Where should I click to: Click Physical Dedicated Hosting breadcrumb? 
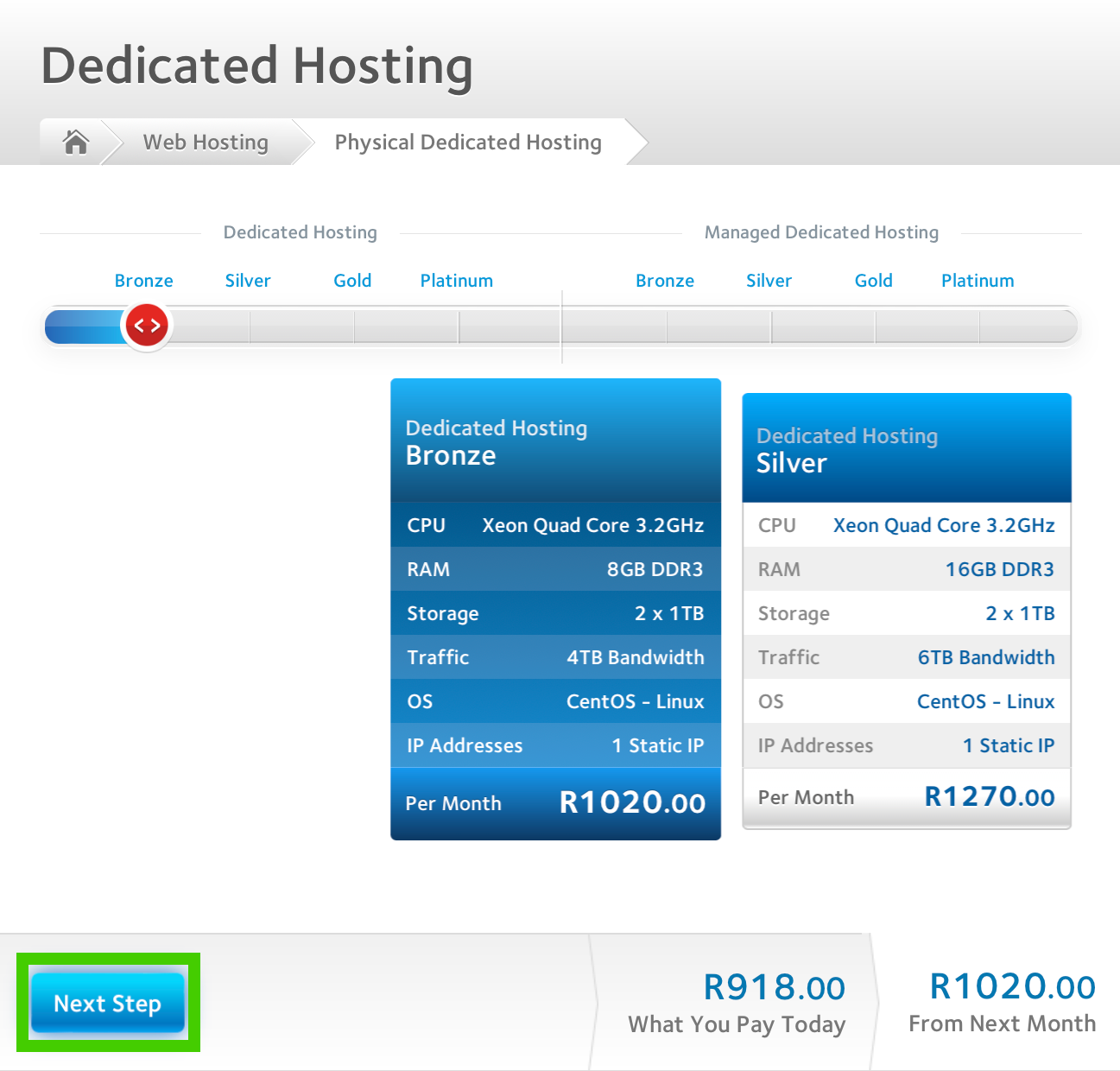(x=468, y=142)
